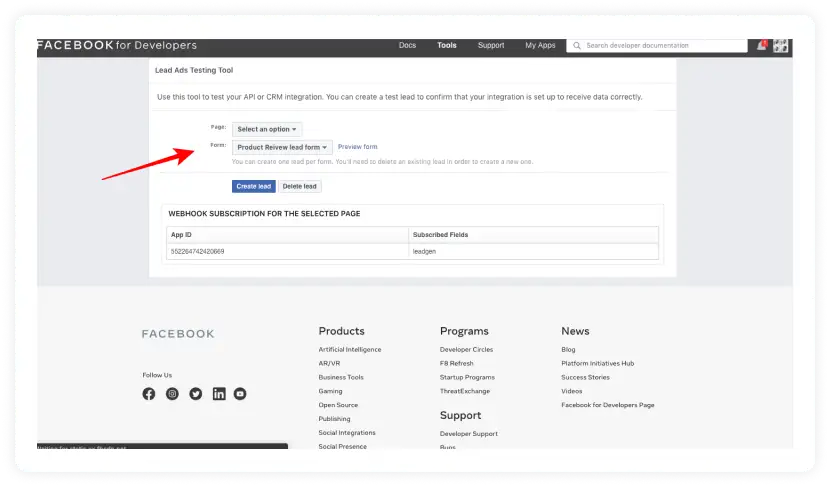Open the Docs menu
This screenshot has height=487, width=830.
(407, 46)
